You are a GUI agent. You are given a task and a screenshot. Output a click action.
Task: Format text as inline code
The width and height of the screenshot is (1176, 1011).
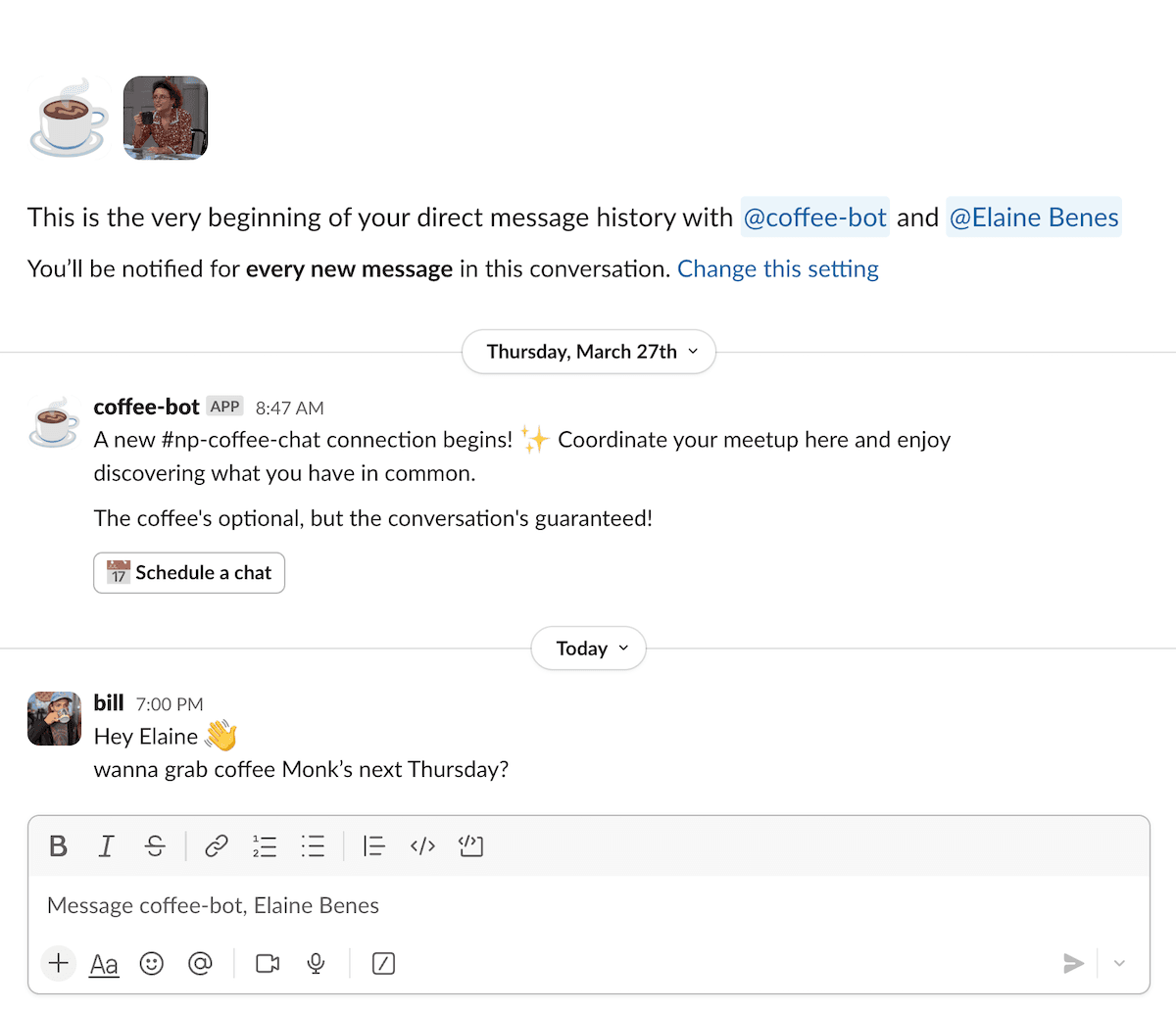(x=422, y=846)
